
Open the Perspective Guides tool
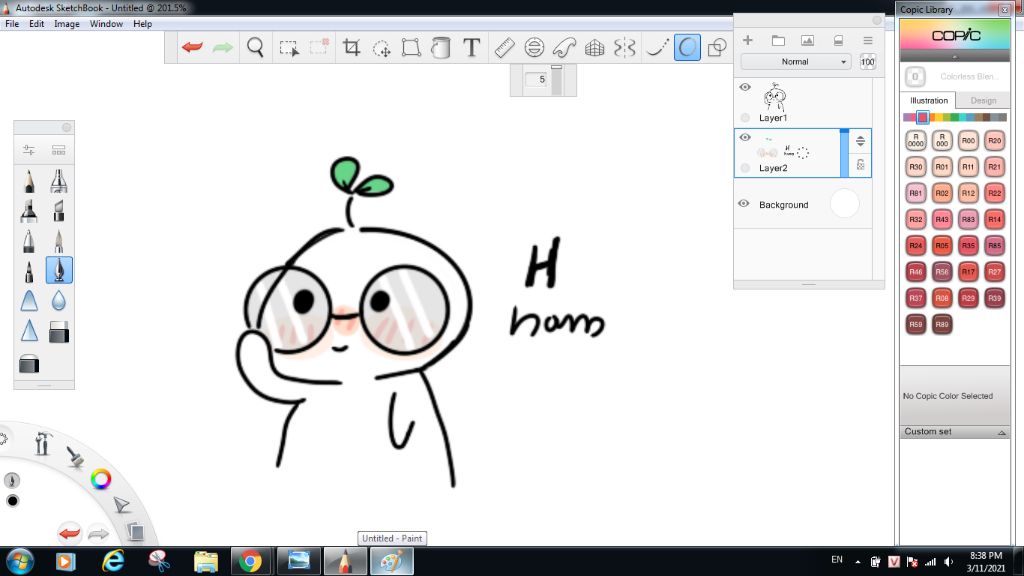click(594, 48)
